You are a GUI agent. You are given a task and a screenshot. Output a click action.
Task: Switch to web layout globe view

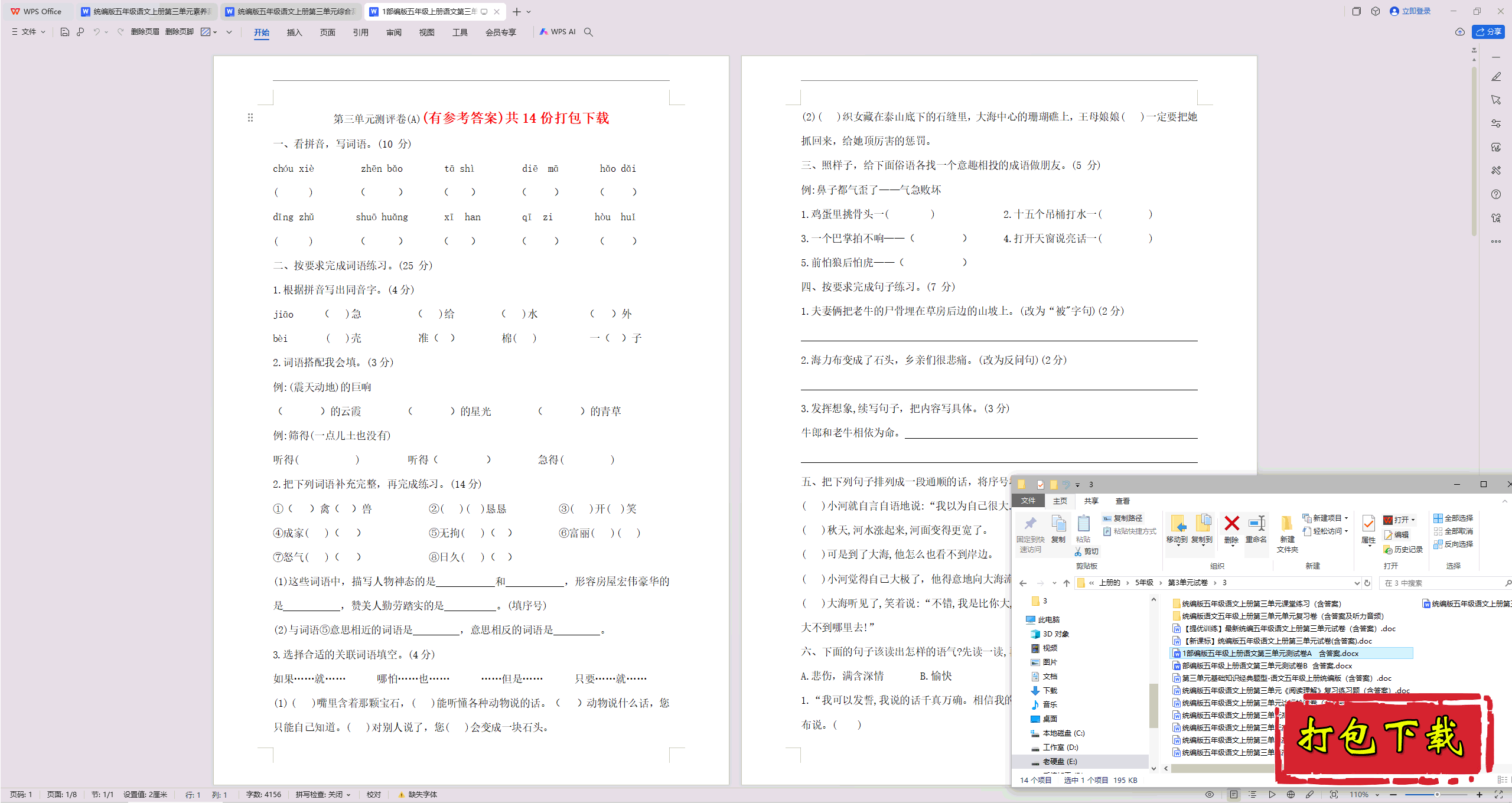click(1291, 795)
